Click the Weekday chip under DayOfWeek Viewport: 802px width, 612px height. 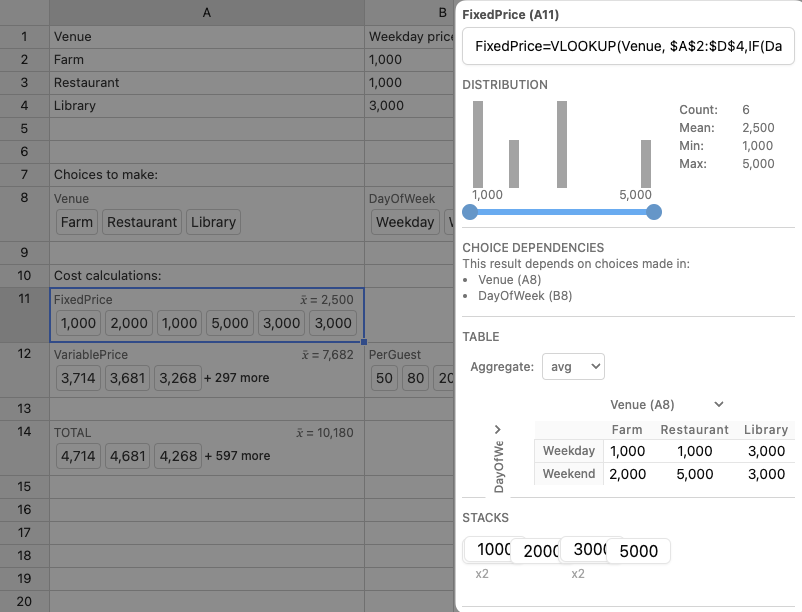coord(405,223)
